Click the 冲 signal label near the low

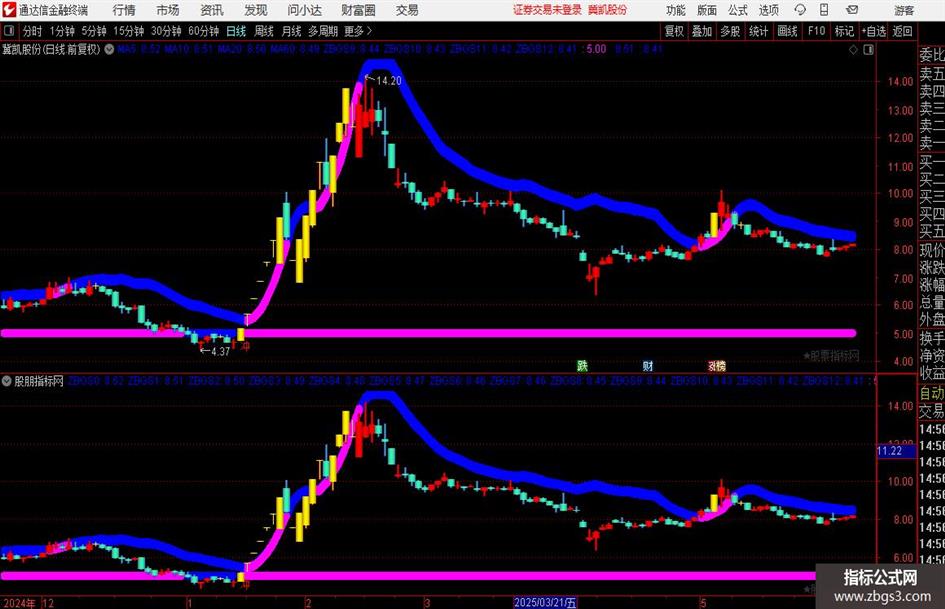click(x=245, y=346)
